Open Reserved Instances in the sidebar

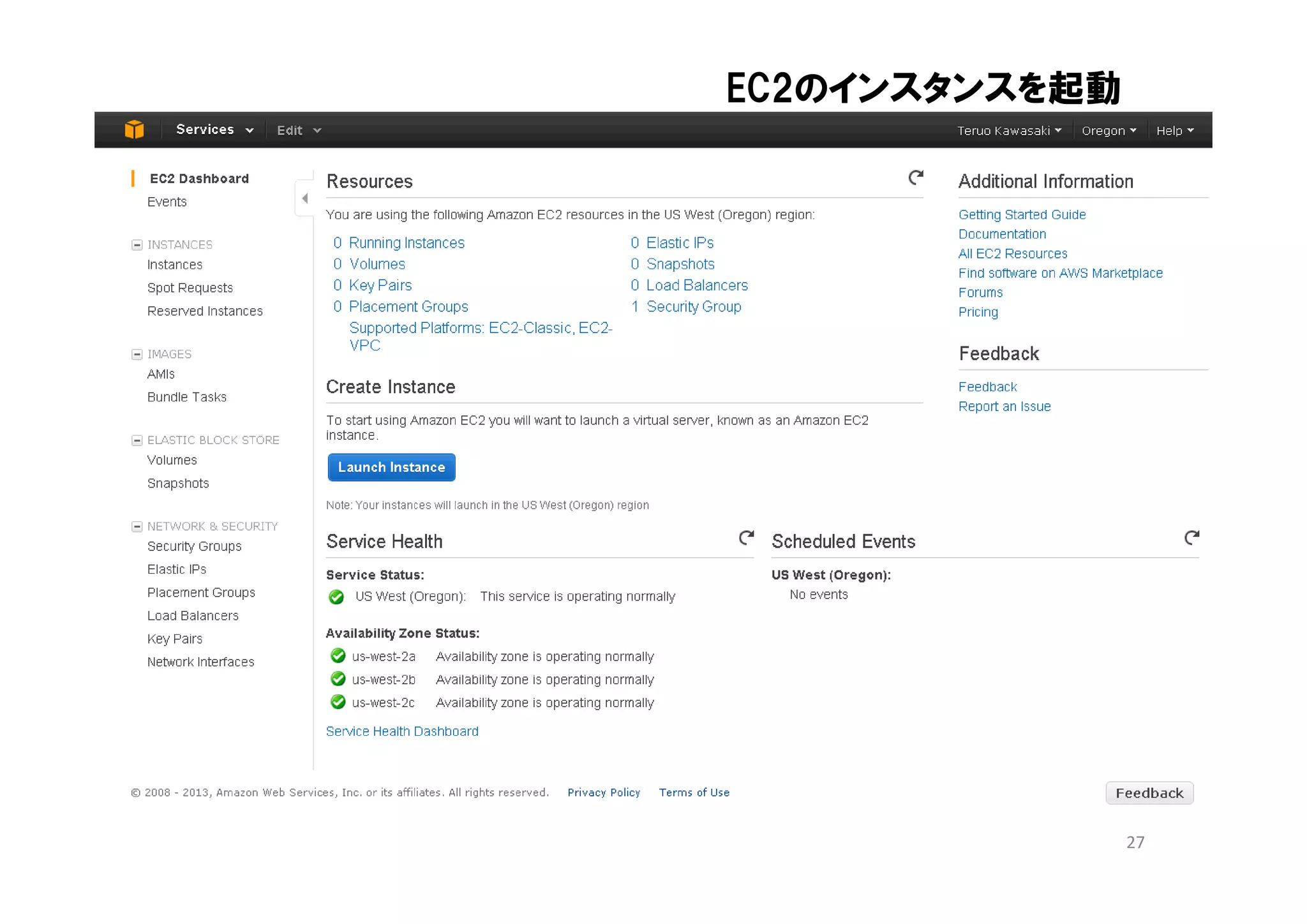[x=205, y=311]
